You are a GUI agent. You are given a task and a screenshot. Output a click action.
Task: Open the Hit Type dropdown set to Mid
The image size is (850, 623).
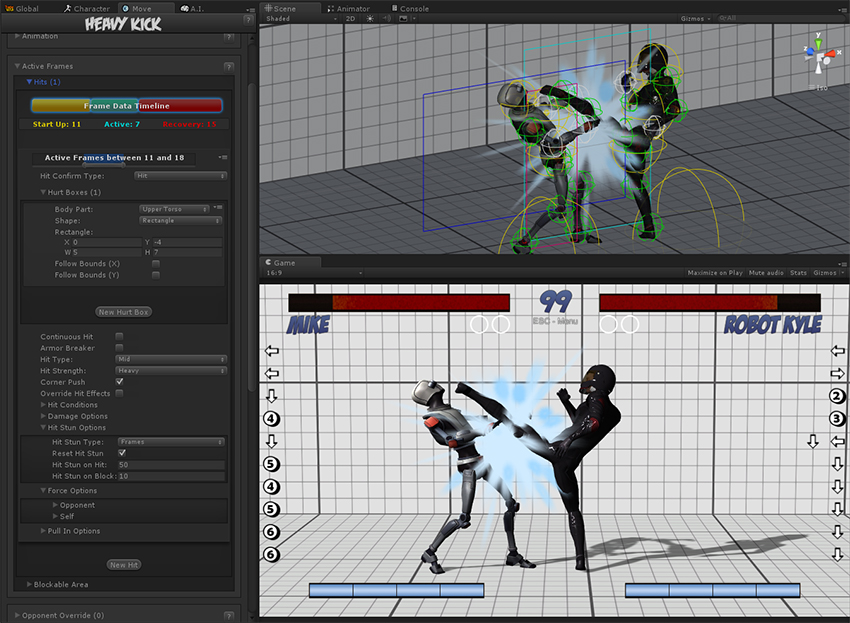point(171,359)
